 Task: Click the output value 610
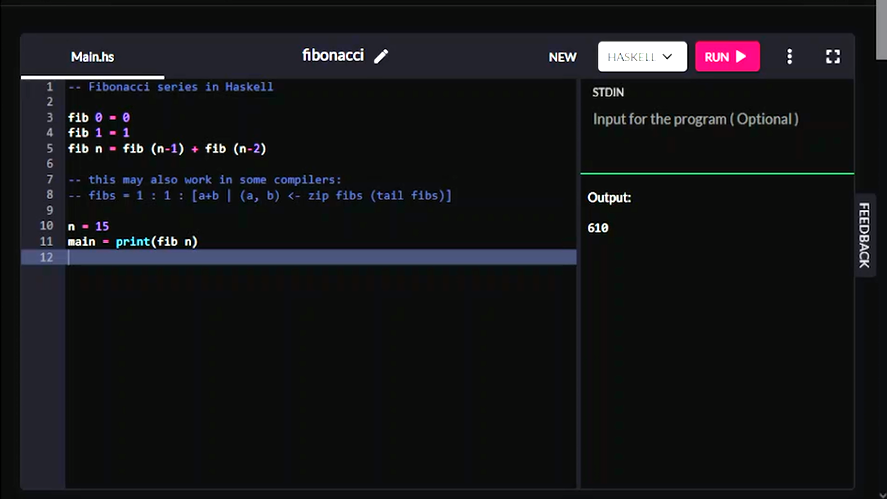point(598,227)
